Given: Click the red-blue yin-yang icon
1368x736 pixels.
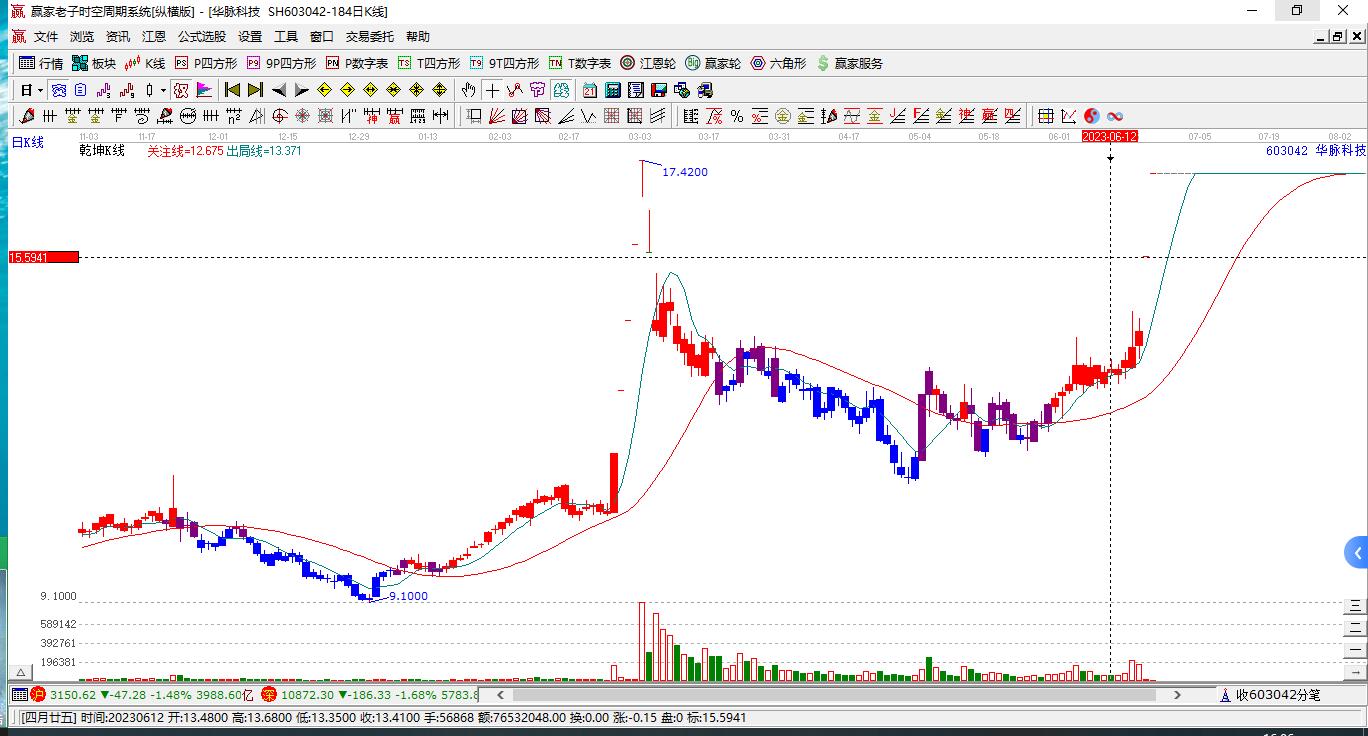Looking at the screenshot, I should pyautogui.click(x=1092, y=116).
